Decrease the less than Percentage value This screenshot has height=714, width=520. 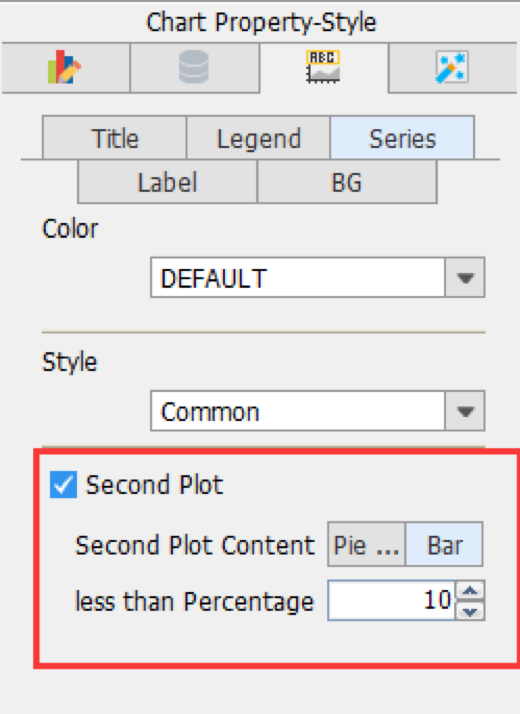pos(470,611)
